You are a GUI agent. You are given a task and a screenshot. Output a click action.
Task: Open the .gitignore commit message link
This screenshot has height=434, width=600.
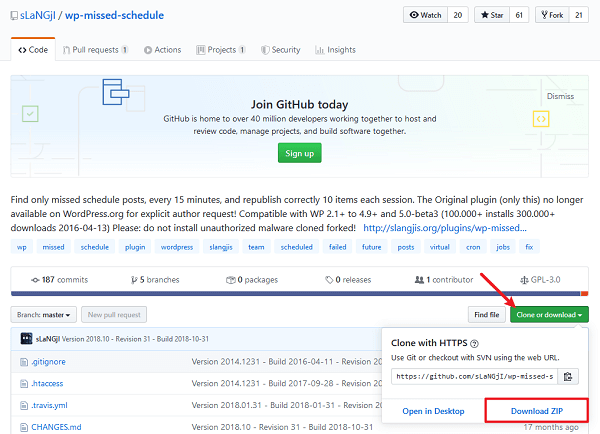[x=287, y=362]
